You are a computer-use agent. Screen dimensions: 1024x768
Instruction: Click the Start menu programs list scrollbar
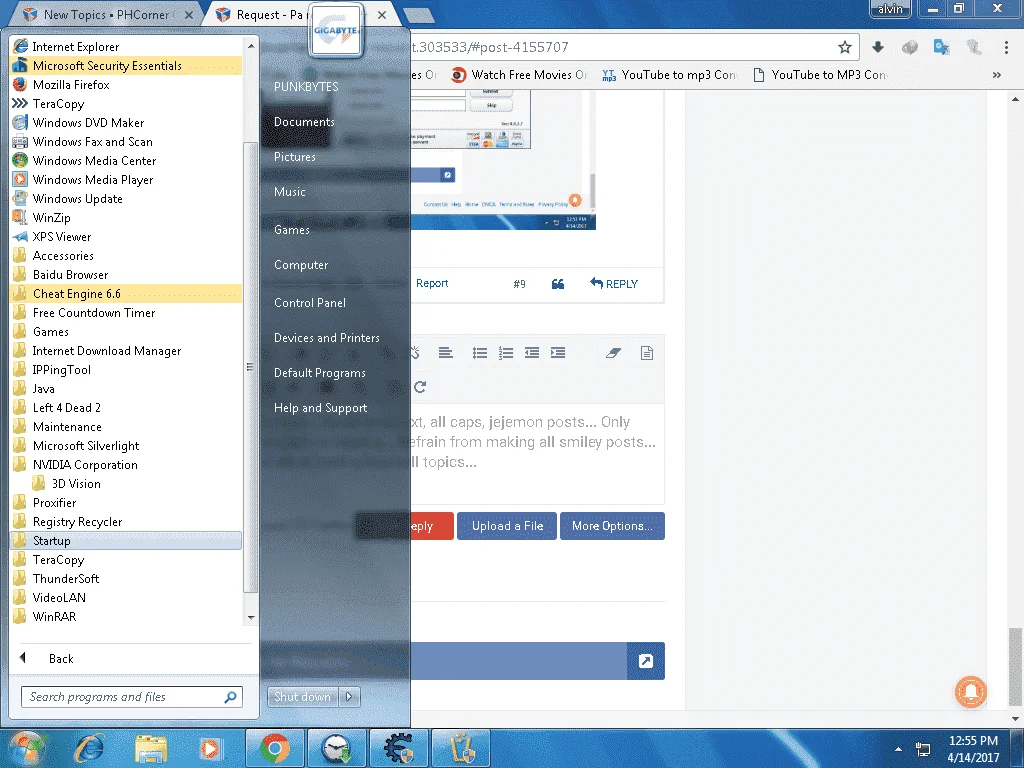point(250,366)
